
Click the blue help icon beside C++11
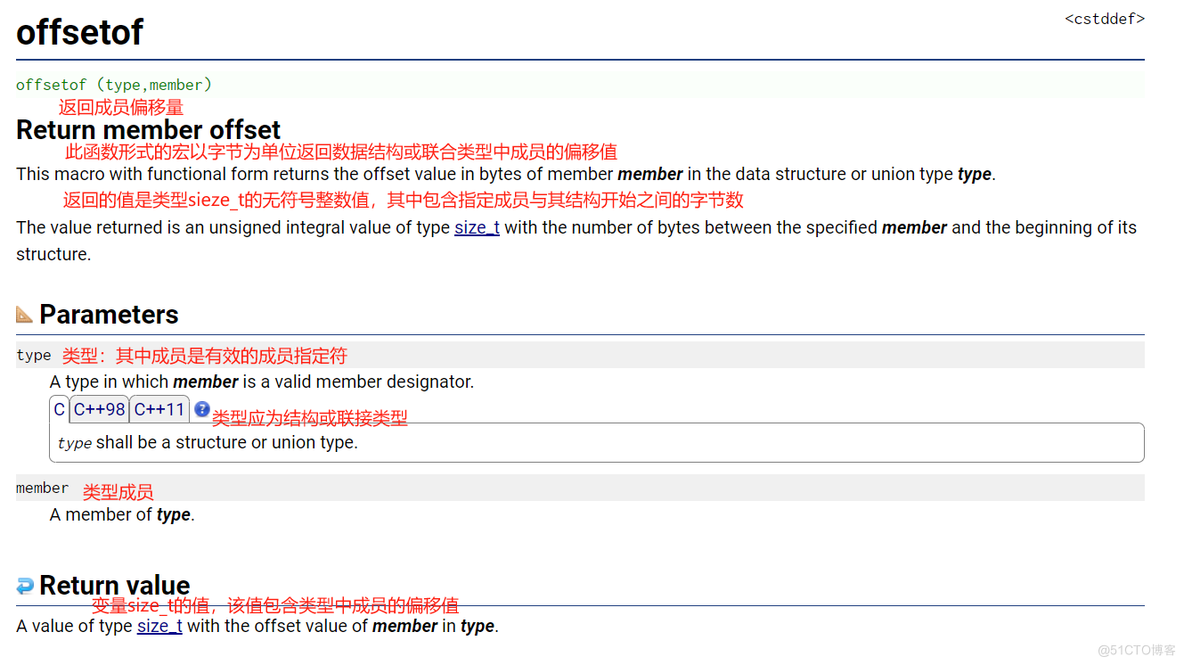coord(202,409)
